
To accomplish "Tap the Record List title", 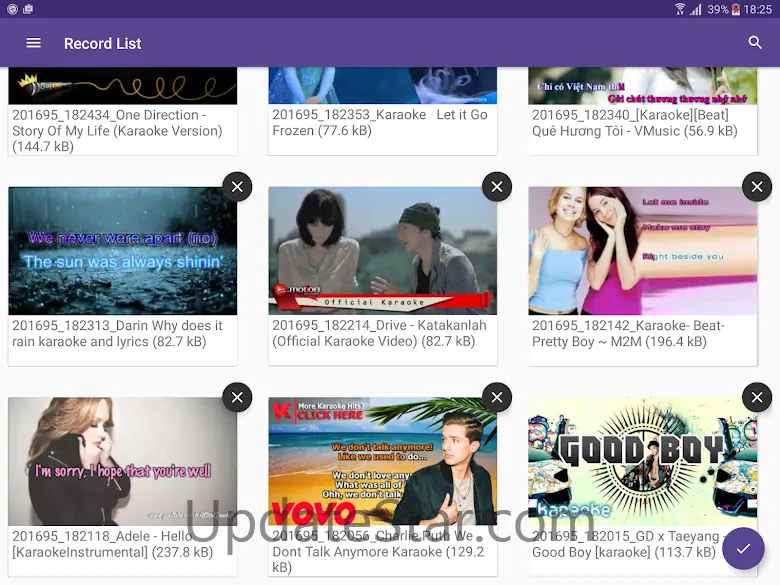I will tap(103, 44).
